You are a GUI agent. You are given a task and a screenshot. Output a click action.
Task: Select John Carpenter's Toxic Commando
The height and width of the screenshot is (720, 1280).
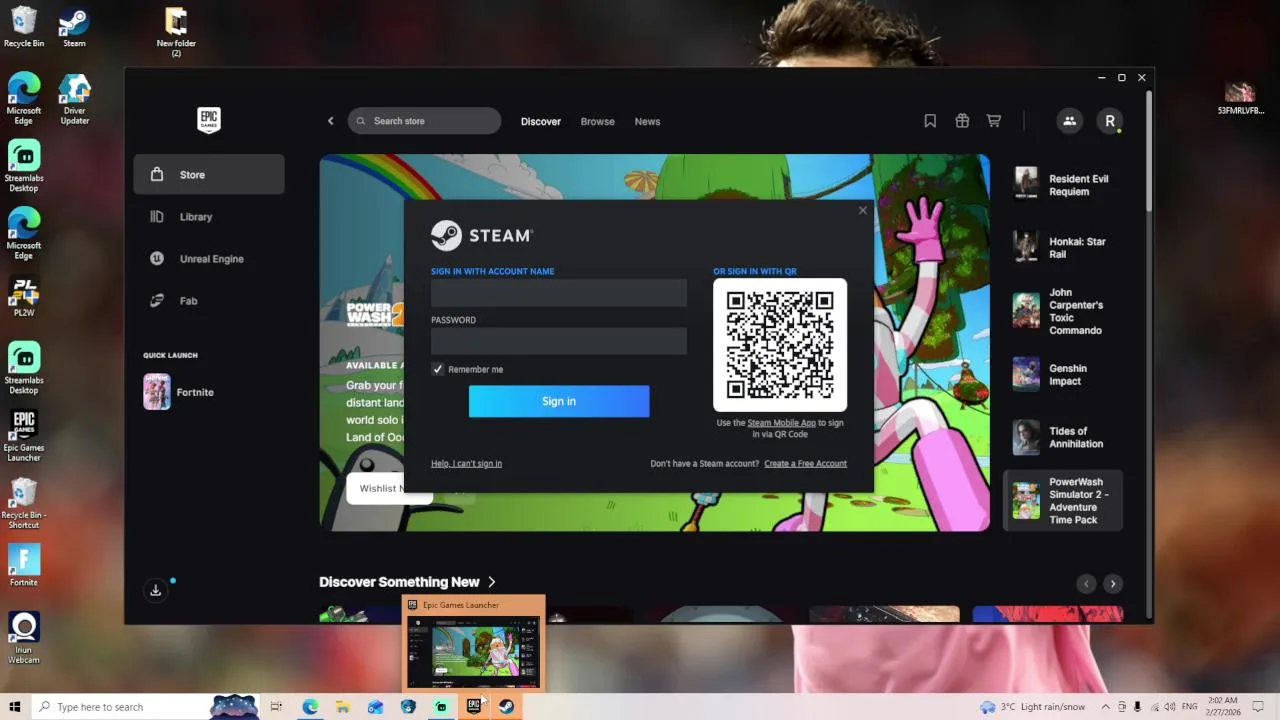pos(1063,311)
